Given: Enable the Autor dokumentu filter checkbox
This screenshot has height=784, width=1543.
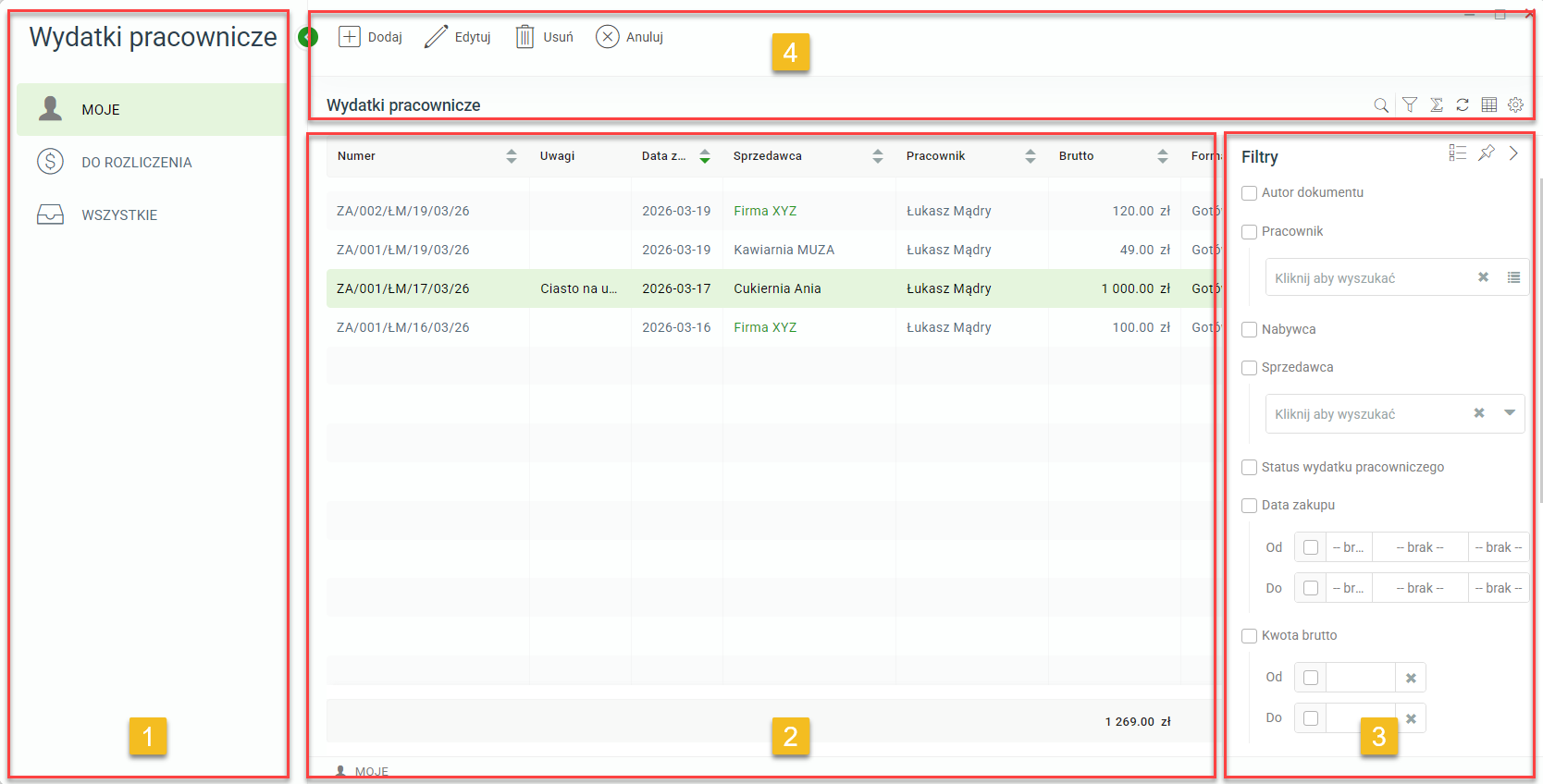Looking at the screenshot, I should (1249, 193).
